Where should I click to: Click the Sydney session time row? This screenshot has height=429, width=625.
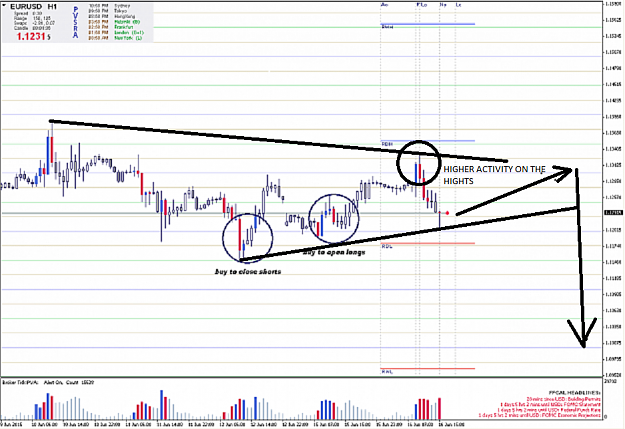pos(109,6)
